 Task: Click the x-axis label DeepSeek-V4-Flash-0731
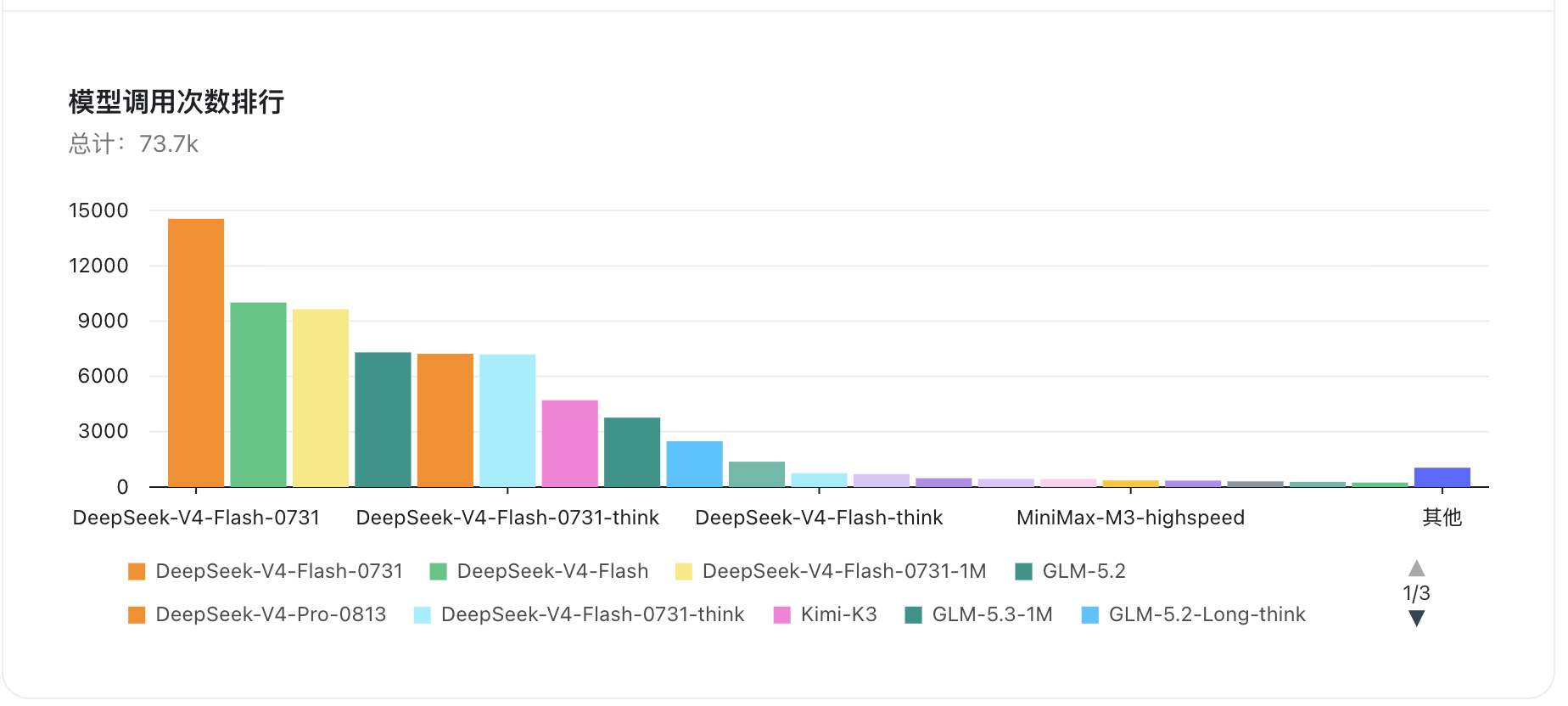tap(196, 518)
